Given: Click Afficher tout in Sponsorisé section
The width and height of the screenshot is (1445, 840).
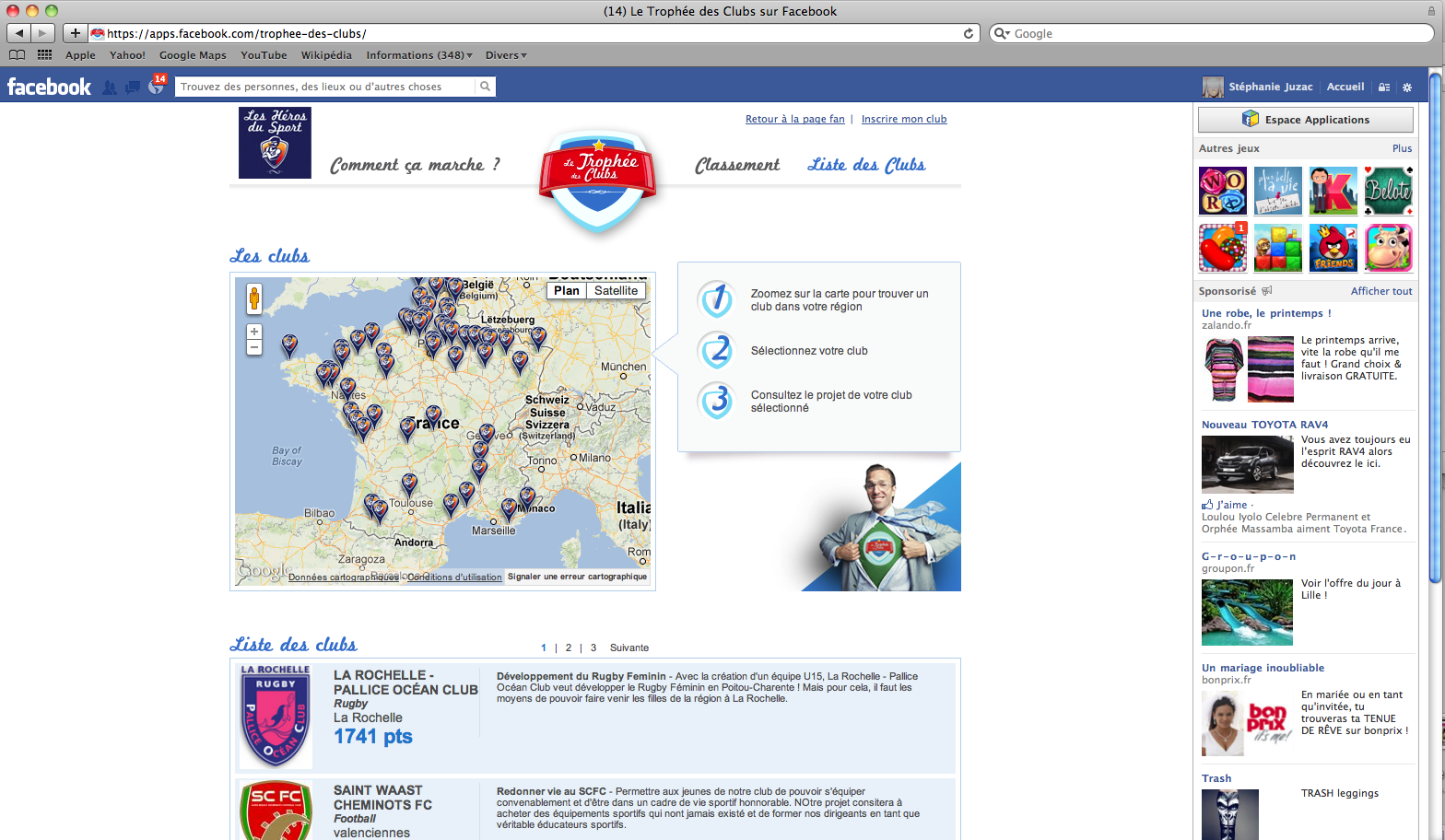Looking at the screenshot, I should [1381, 291].
